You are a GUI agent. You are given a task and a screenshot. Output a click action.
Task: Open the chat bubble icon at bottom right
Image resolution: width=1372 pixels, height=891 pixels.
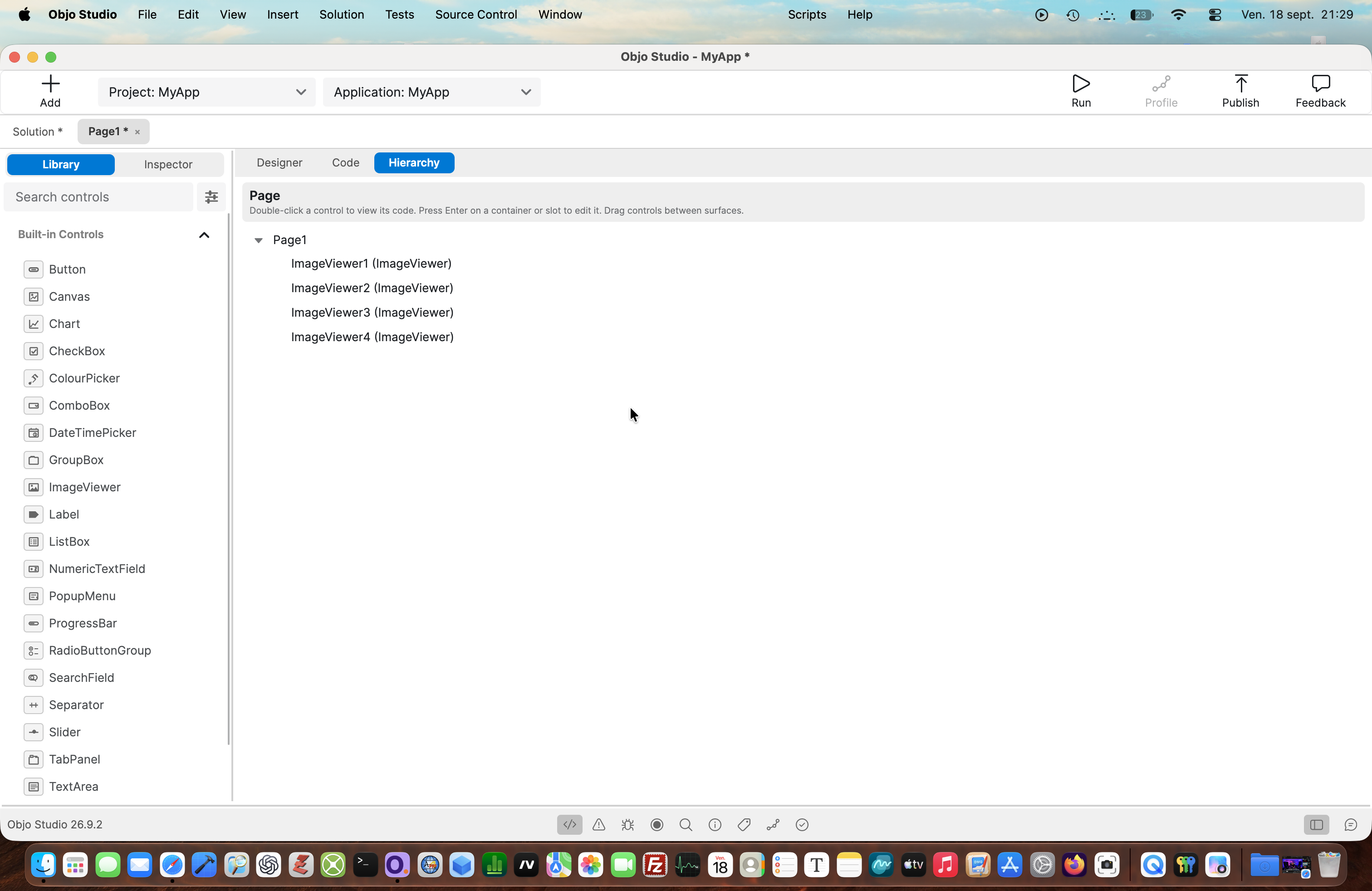[x=1351, y=825]
